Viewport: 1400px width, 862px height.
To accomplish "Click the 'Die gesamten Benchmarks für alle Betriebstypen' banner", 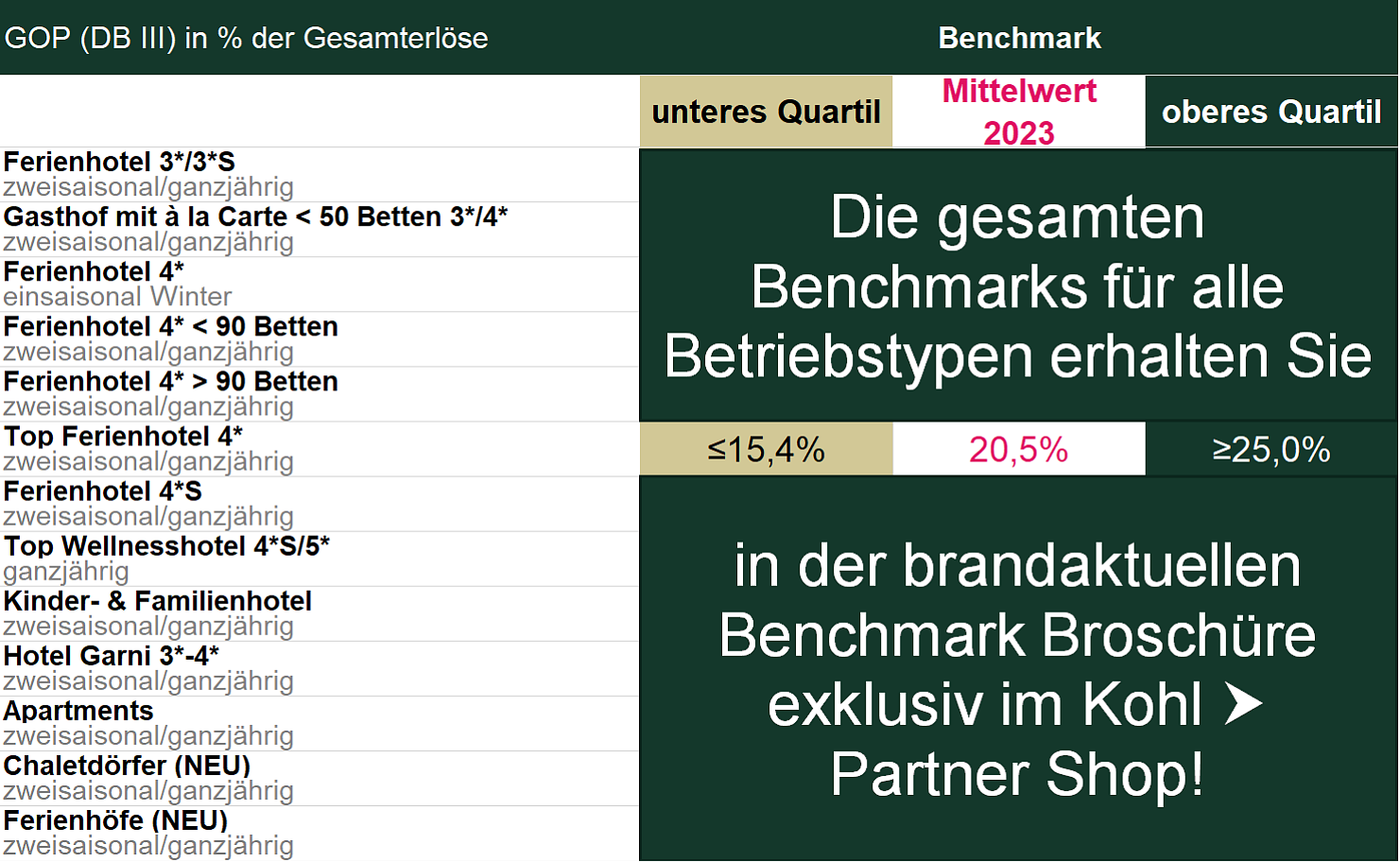I will tap(1018, 285).
